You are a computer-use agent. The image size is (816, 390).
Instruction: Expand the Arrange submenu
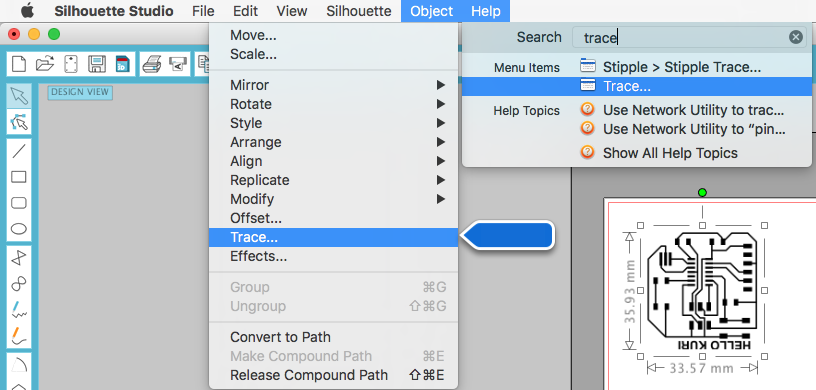(333, 142)
